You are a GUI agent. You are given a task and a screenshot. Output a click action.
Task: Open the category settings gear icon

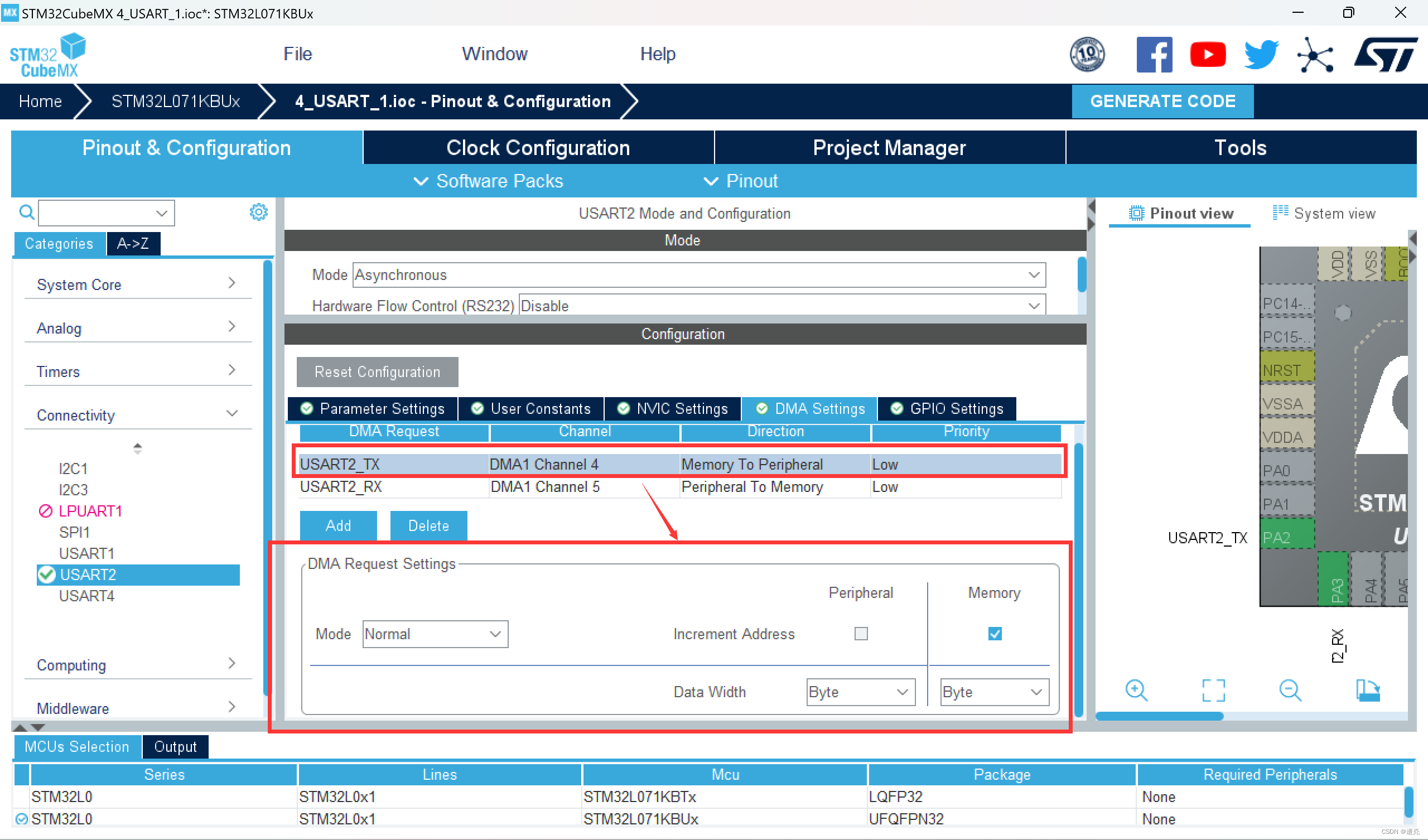pyautogui.click(x=258, y=212)
